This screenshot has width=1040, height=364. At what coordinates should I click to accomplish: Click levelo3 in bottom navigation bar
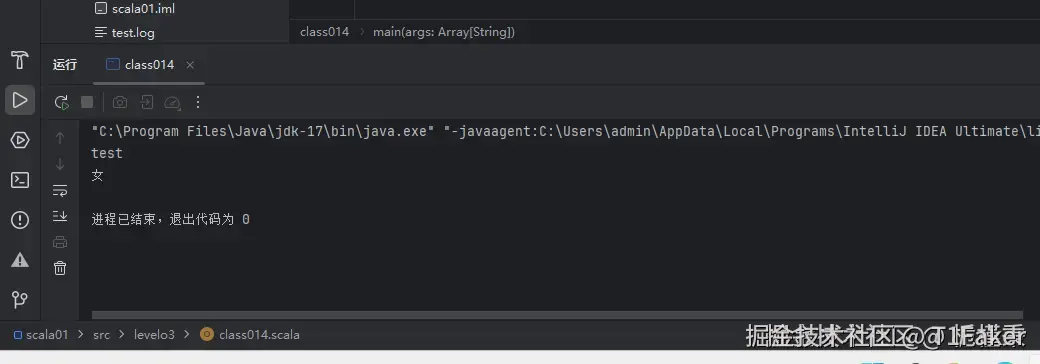coord(155,335)
